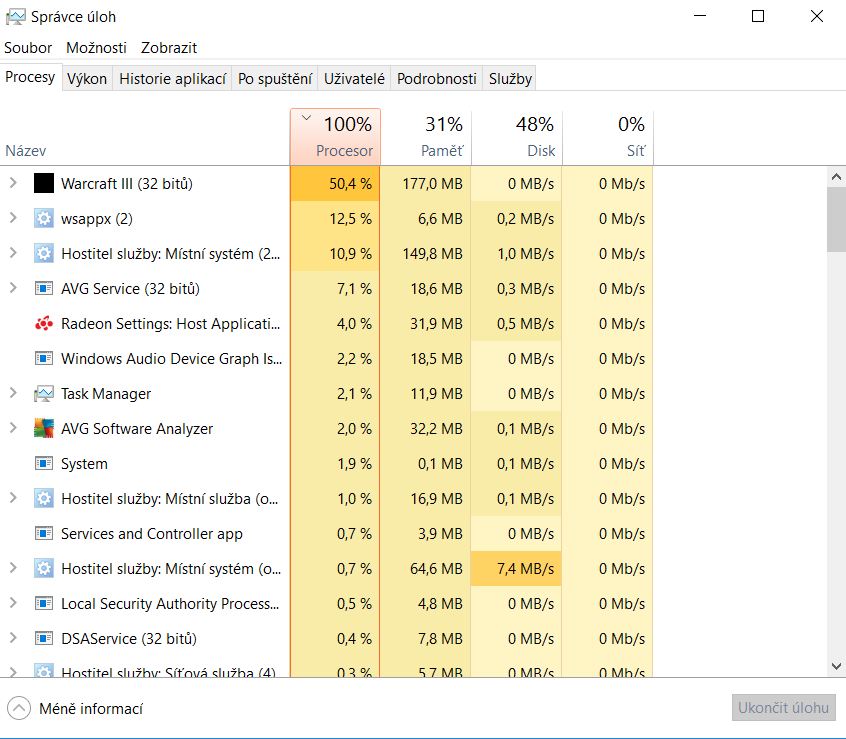Click the Méně informací circle arrow icon
The width and height of the screenshot is (846, 739).
click(19, 708)
